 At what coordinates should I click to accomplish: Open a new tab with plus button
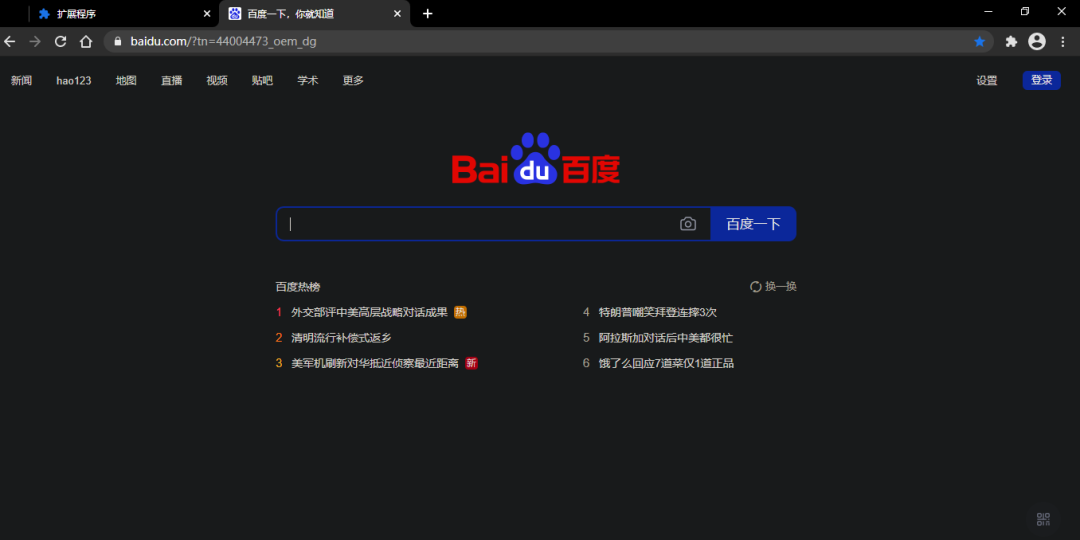click(x=428, y=14)
